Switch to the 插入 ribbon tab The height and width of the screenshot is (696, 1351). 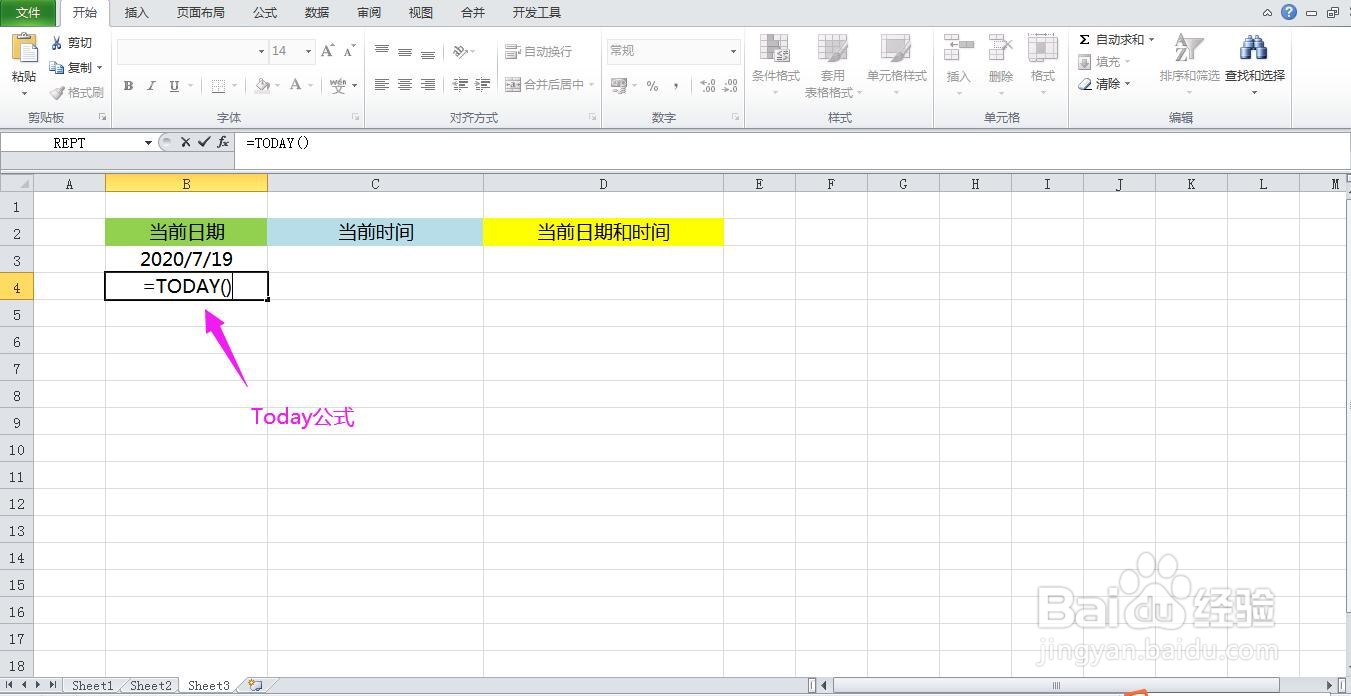pyautogui.click(x=136, y=13)
